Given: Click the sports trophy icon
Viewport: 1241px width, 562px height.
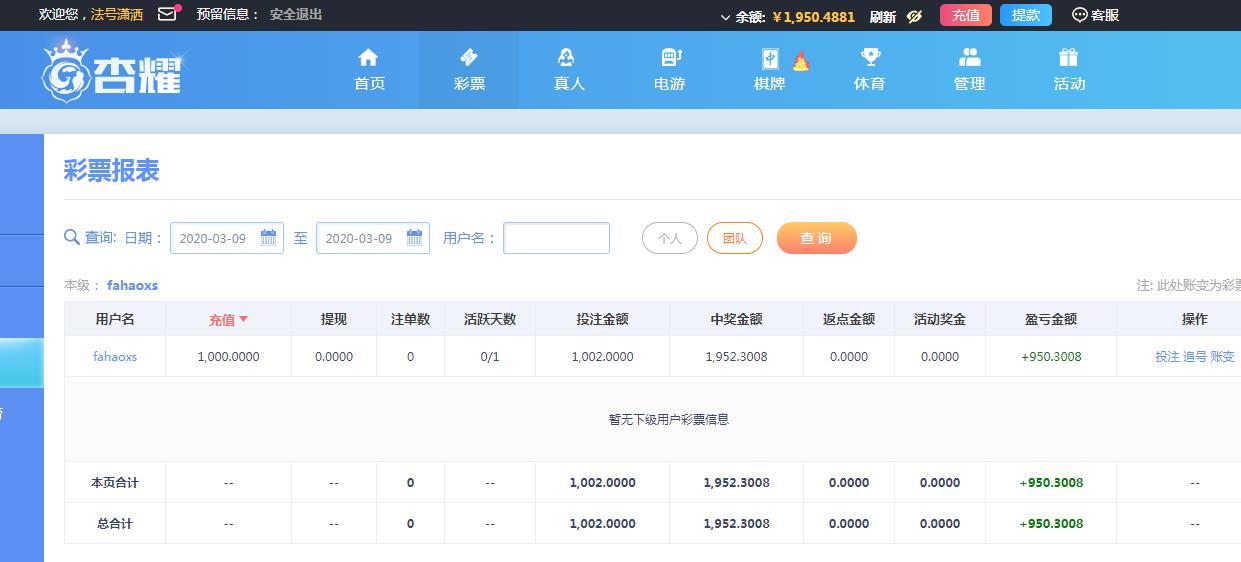Looking at the screenshot, I should [x=870, y=57].
